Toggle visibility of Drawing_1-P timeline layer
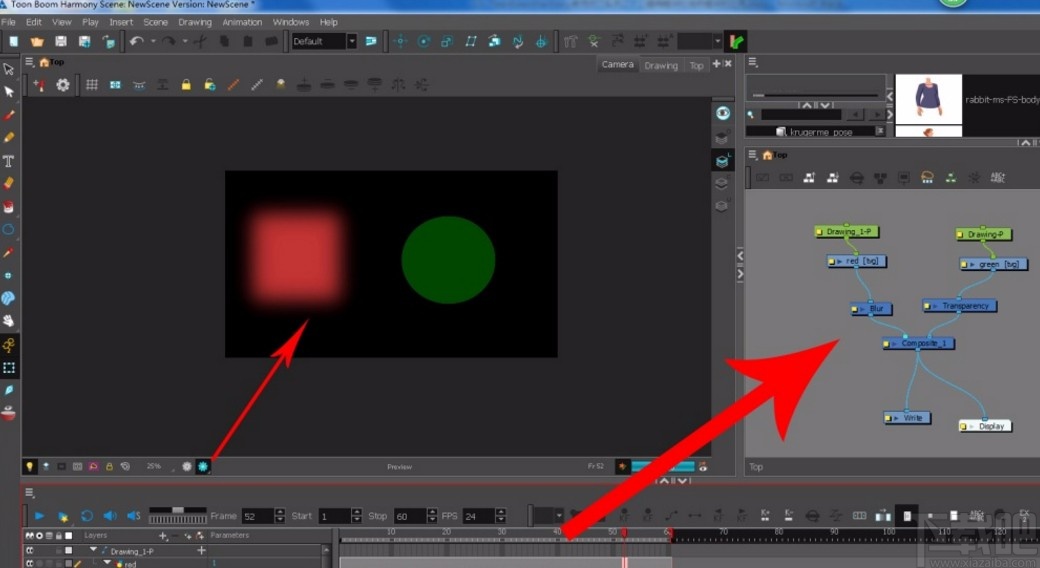The height and width of the screenshot is (568, 1040). point(30,551)
